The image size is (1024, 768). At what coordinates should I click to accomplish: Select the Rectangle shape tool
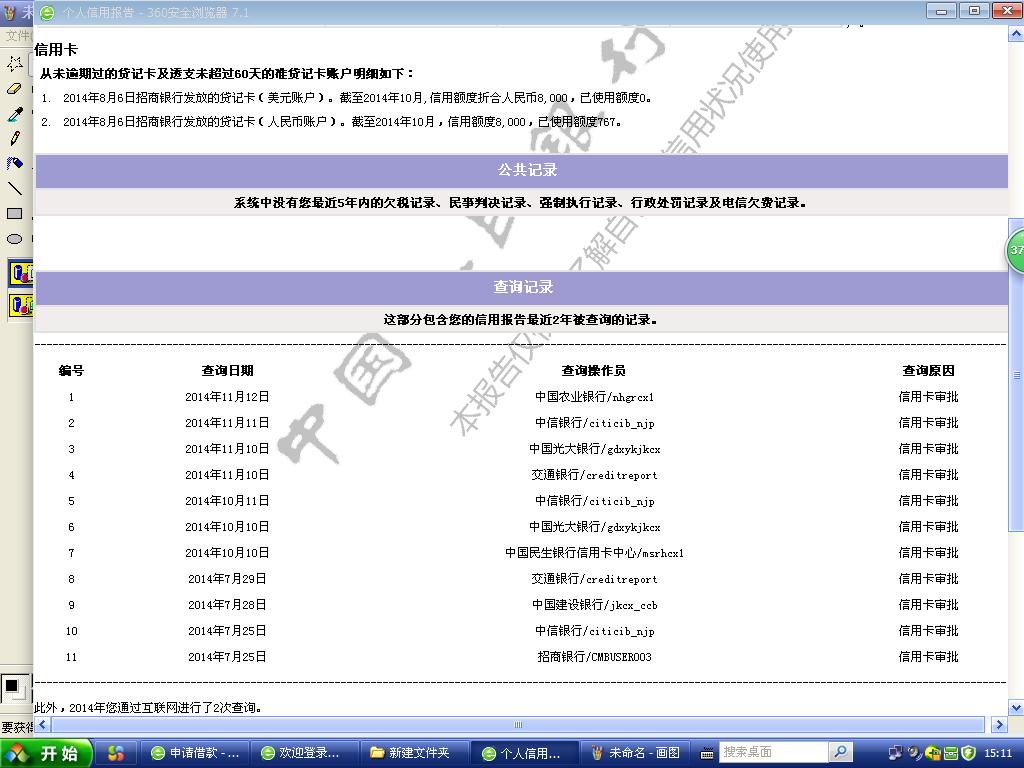[14, 214]
